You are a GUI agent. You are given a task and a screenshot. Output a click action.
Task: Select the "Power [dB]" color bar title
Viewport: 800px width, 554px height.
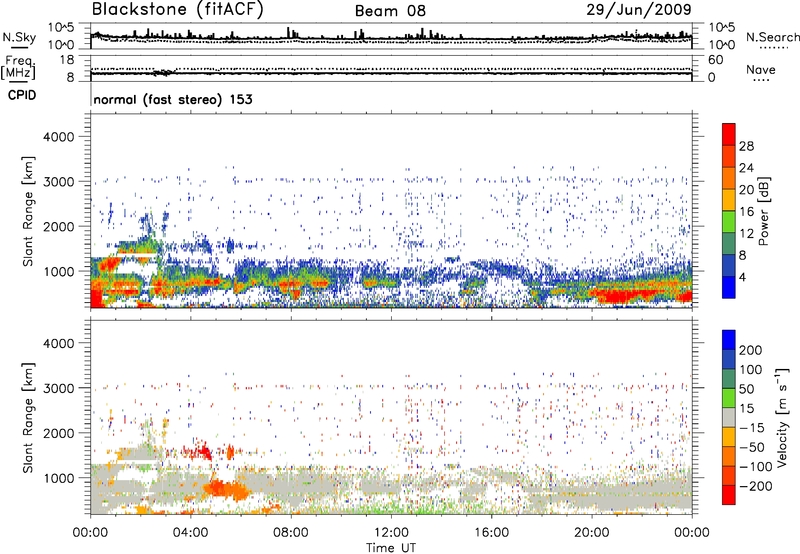764,211
